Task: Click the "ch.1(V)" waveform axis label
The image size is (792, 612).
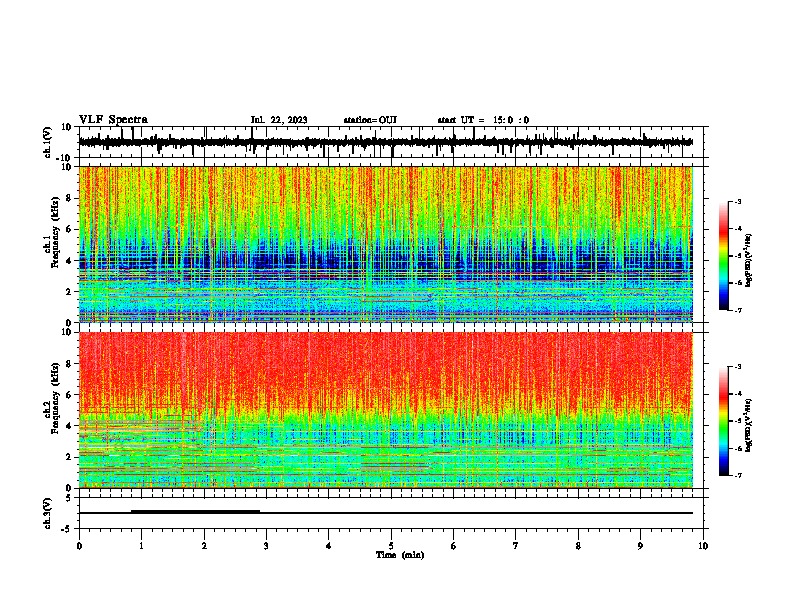Action: pos(48,142)
